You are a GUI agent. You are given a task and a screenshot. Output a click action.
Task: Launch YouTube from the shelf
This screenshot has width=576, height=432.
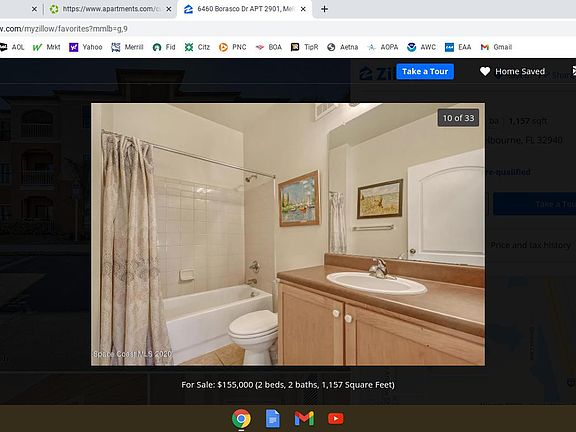click(x=335, y=418)
